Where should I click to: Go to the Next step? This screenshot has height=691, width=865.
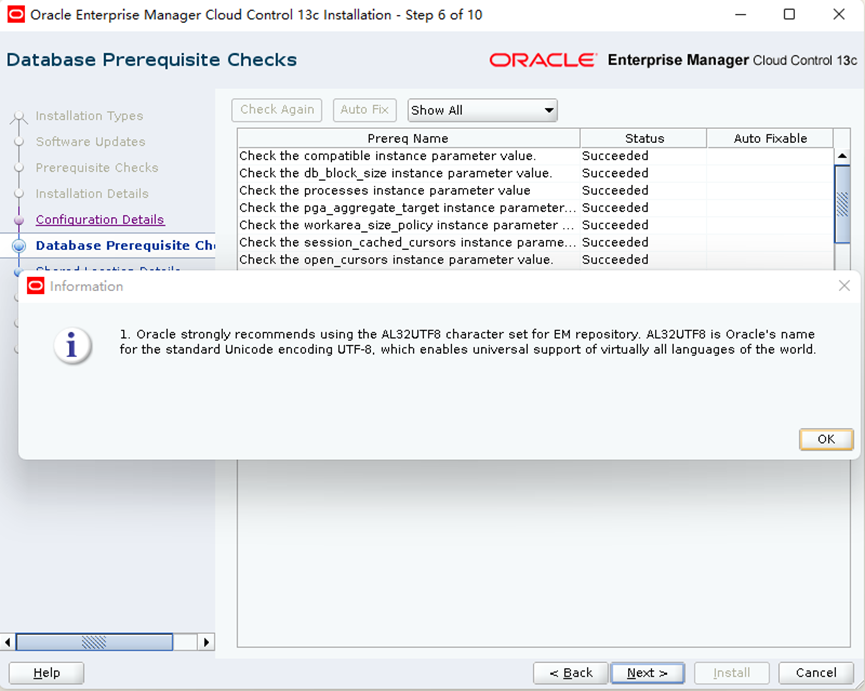click(x=648, y=673)
